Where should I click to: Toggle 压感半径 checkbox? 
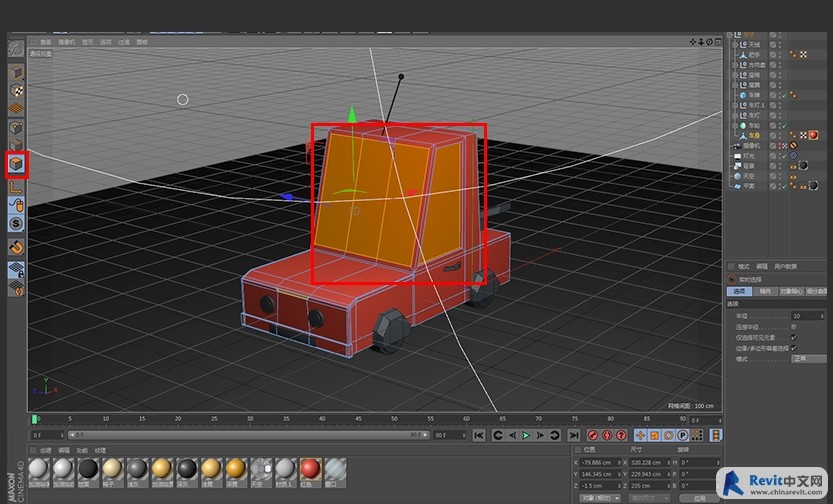pyautogui.click(x=794, y=327)
